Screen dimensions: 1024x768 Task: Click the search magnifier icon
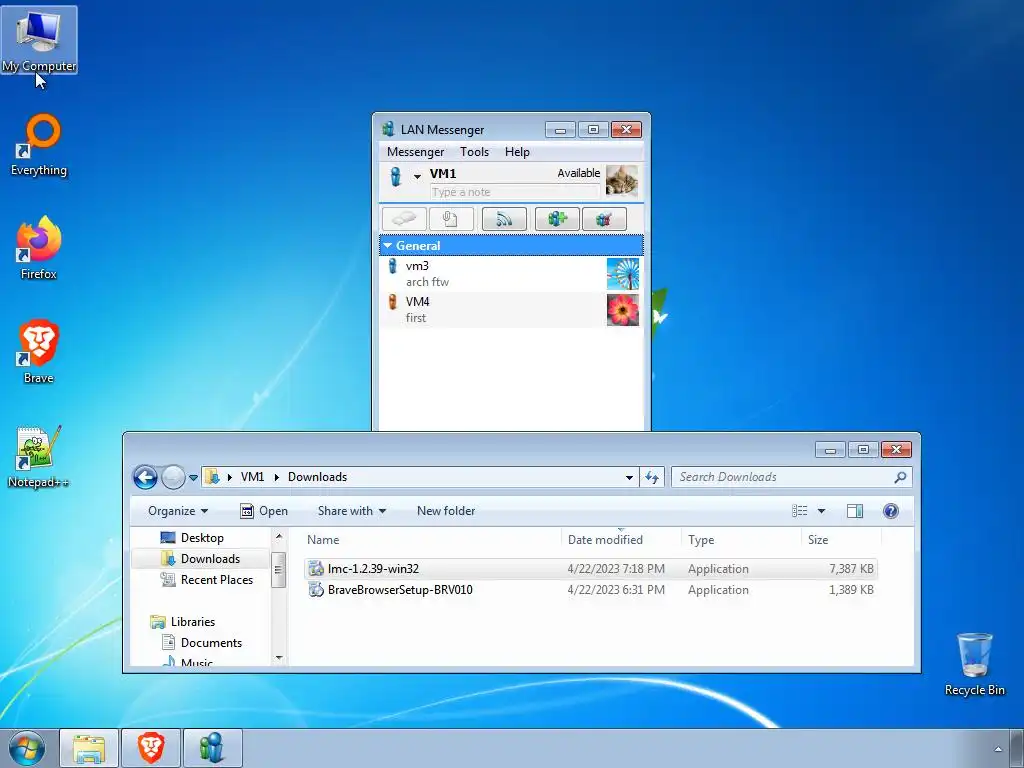901,477
